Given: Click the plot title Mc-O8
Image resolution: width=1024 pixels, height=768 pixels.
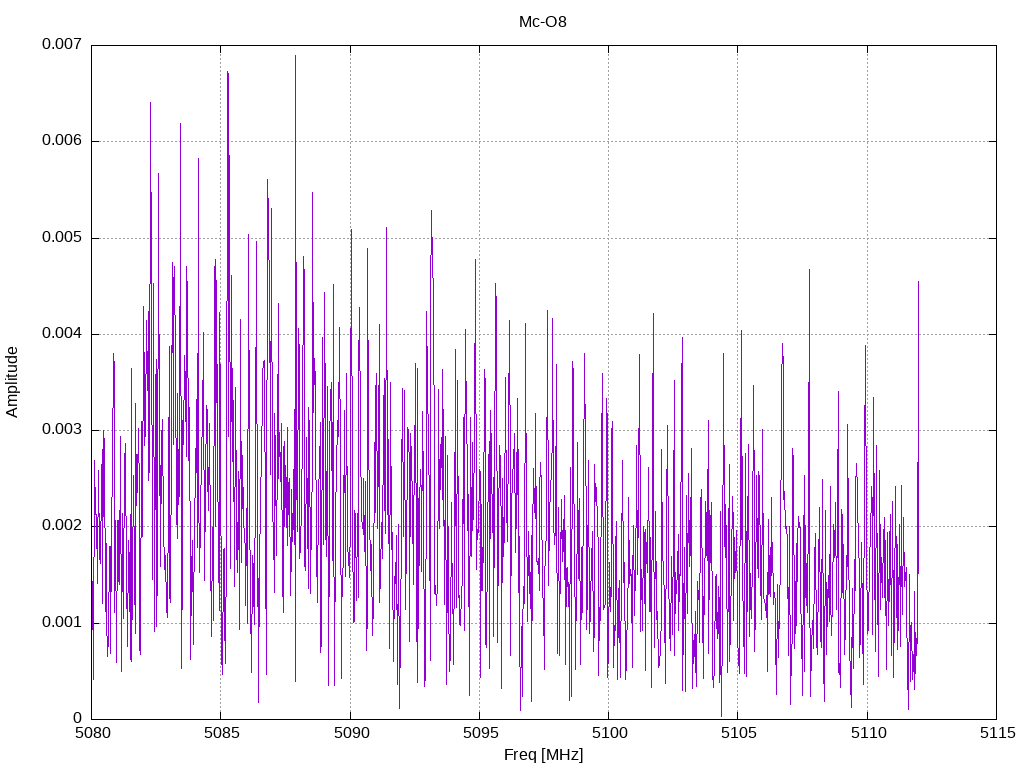Looking at the screenshot, I should point(543,22).
